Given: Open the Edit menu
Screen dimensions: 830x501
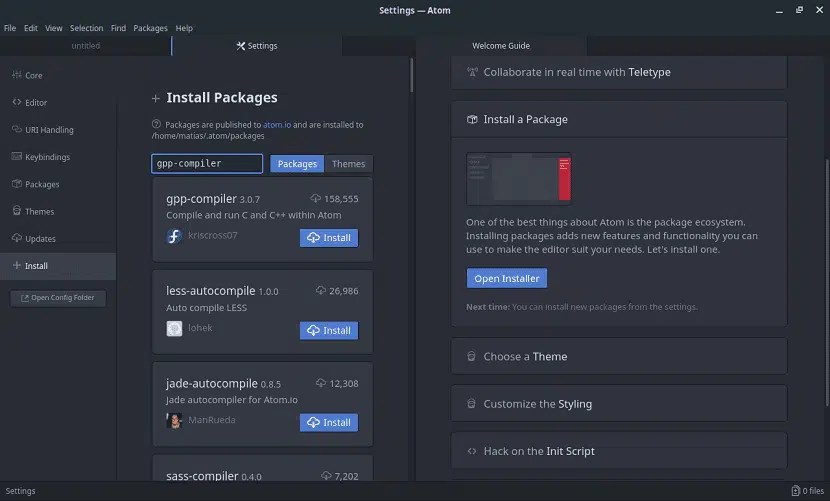Looking at the screenshot, I should click(31, 28).
